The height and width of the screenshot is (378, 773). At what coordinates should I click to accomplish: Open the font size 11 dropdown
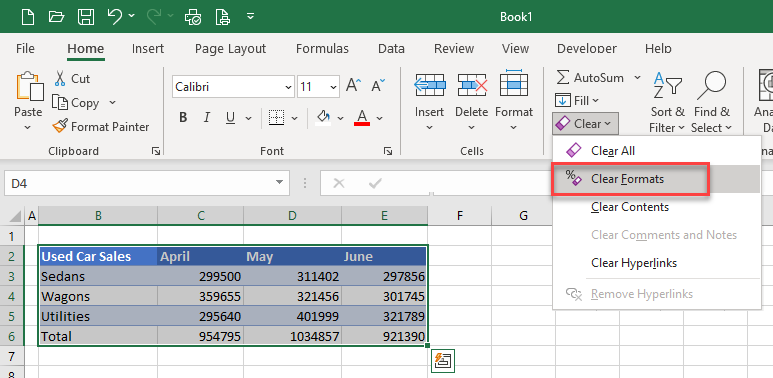[334, 87]
